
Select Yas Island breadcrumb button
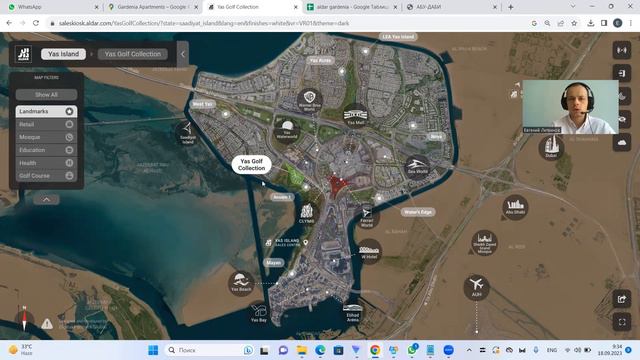point(63,54)
